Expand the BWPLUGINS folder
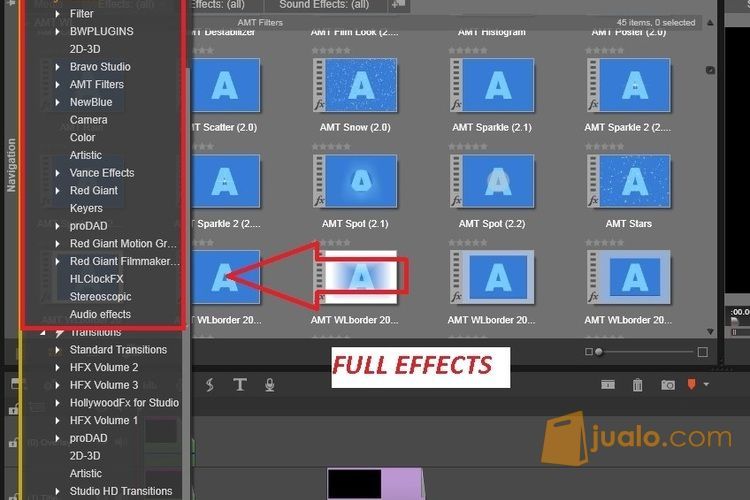Viewport: 750px width, 500px height. pyautogui.click(x=57, y=32)
